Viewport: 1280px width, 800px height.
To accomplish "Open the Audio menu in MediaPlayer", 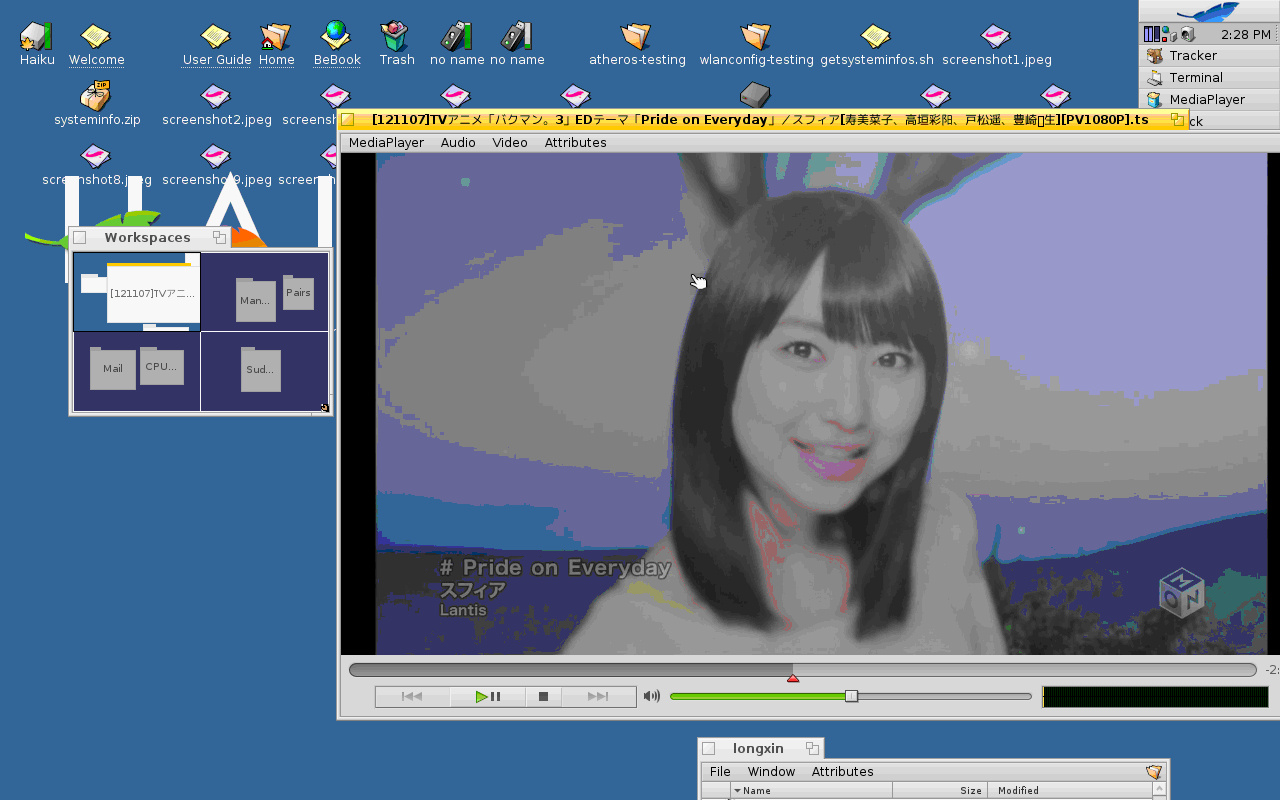I will (458, 143).
